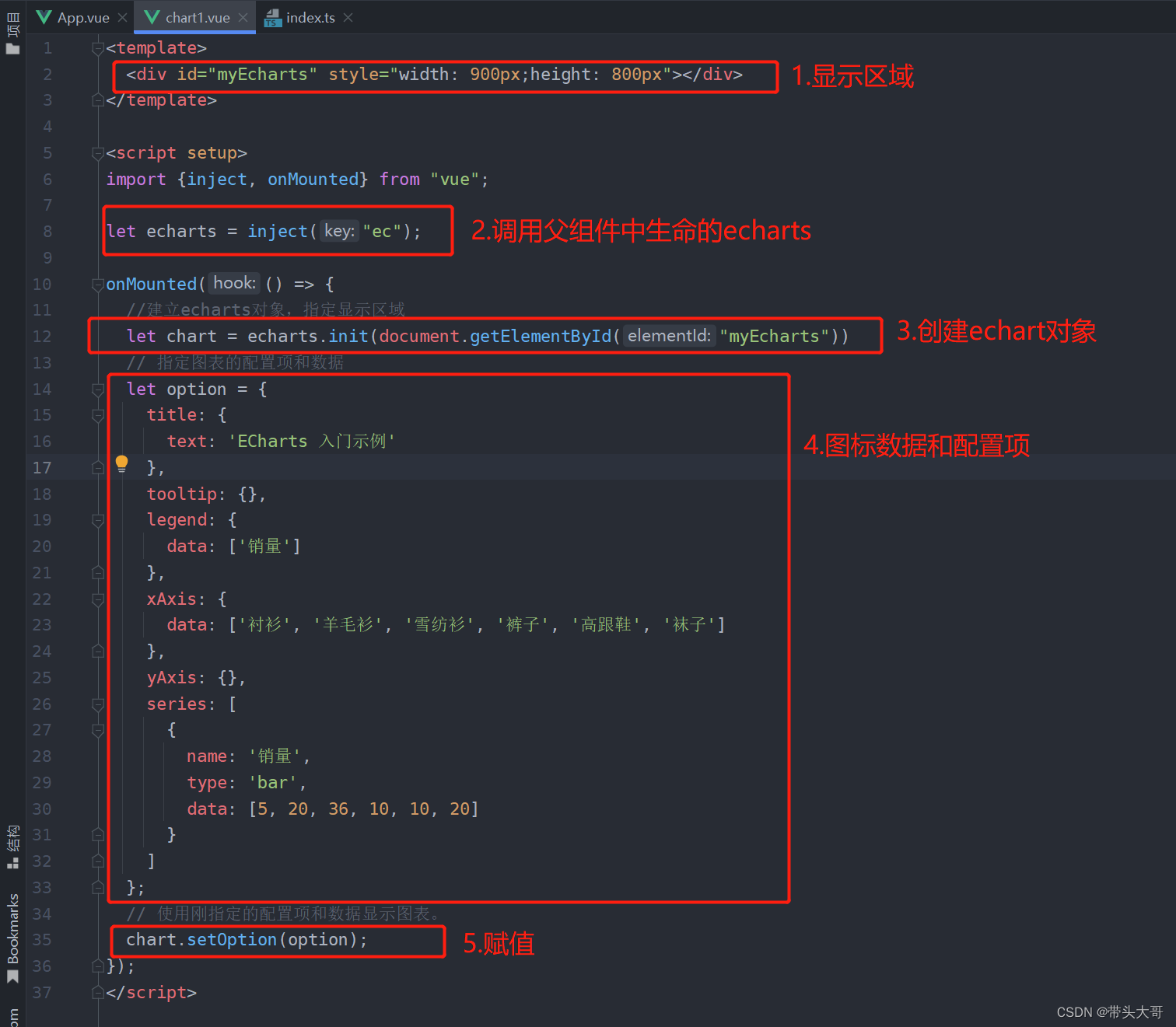Fold the legend block at line 19

coord(98,520)
